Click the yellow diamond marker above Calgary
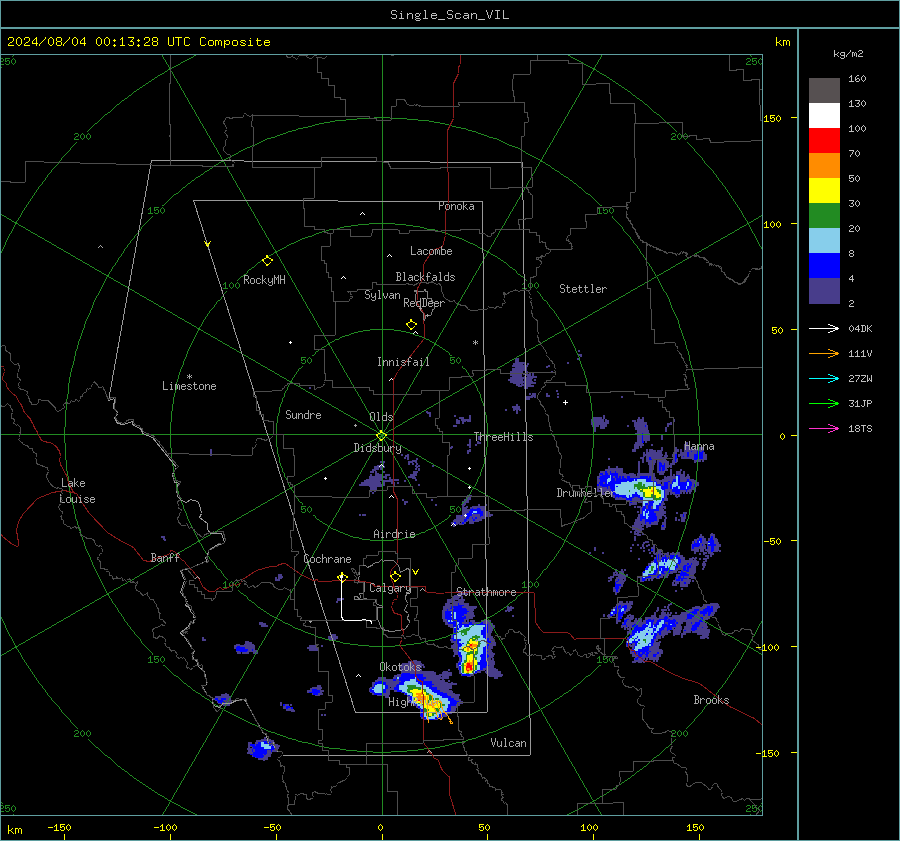 point(395,576)
